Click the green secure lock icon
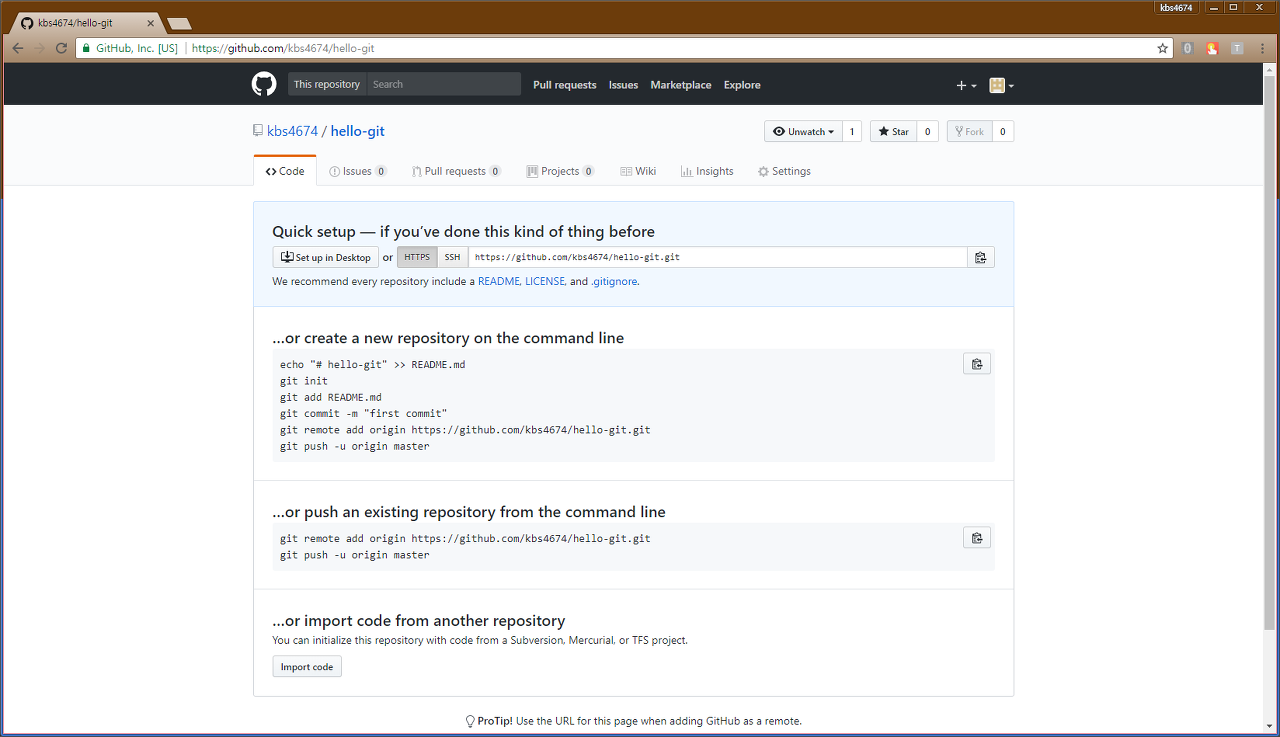The image size is (1280, 737). pos(87,48)
